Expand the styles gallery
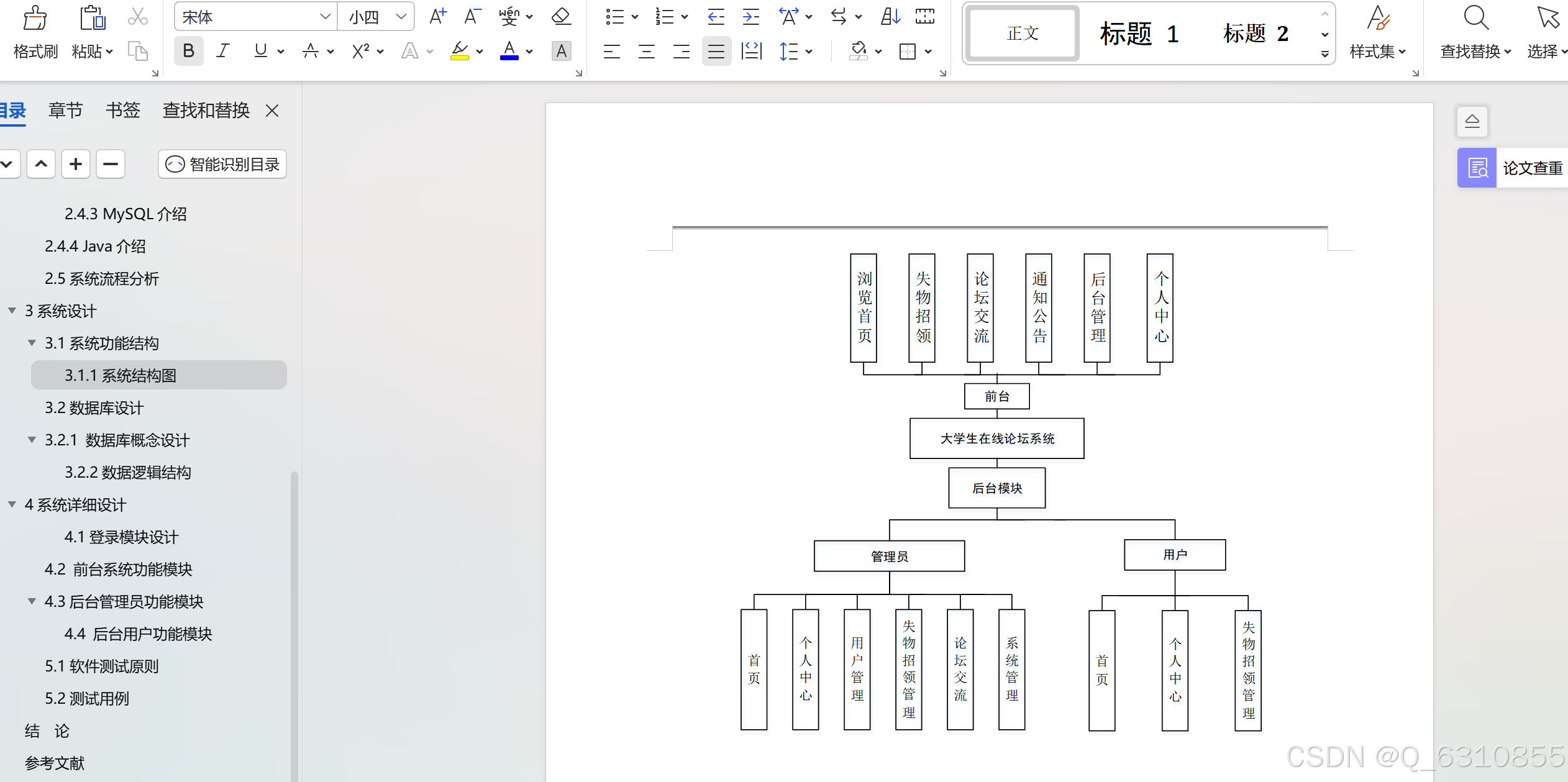This screenshot has width=1568, height=782. 1325,54
